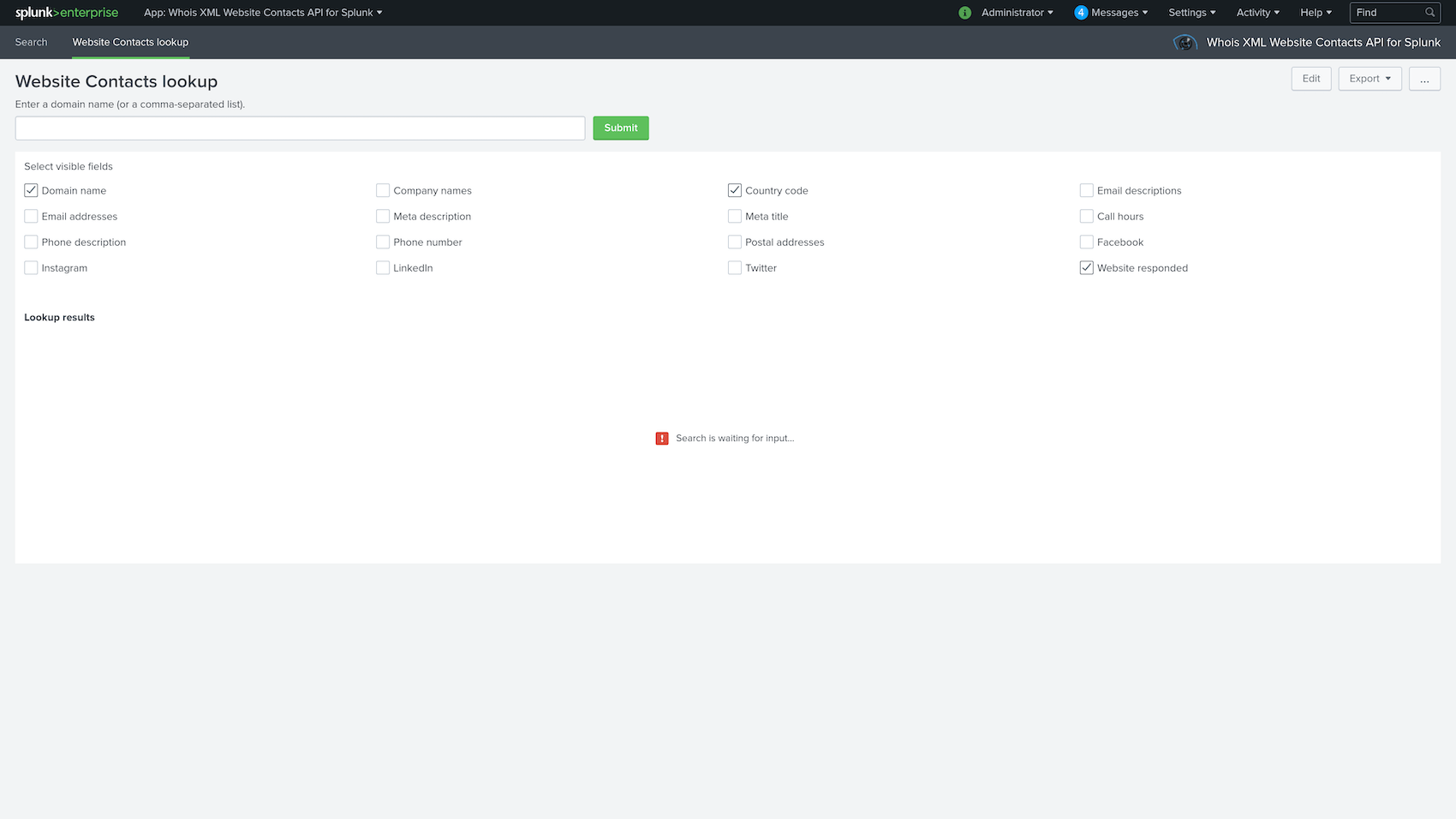Image resolution: width=1456 pixels, height=819 pixels.
Task: Open the App selector dropdown
Action: (263, 13)
